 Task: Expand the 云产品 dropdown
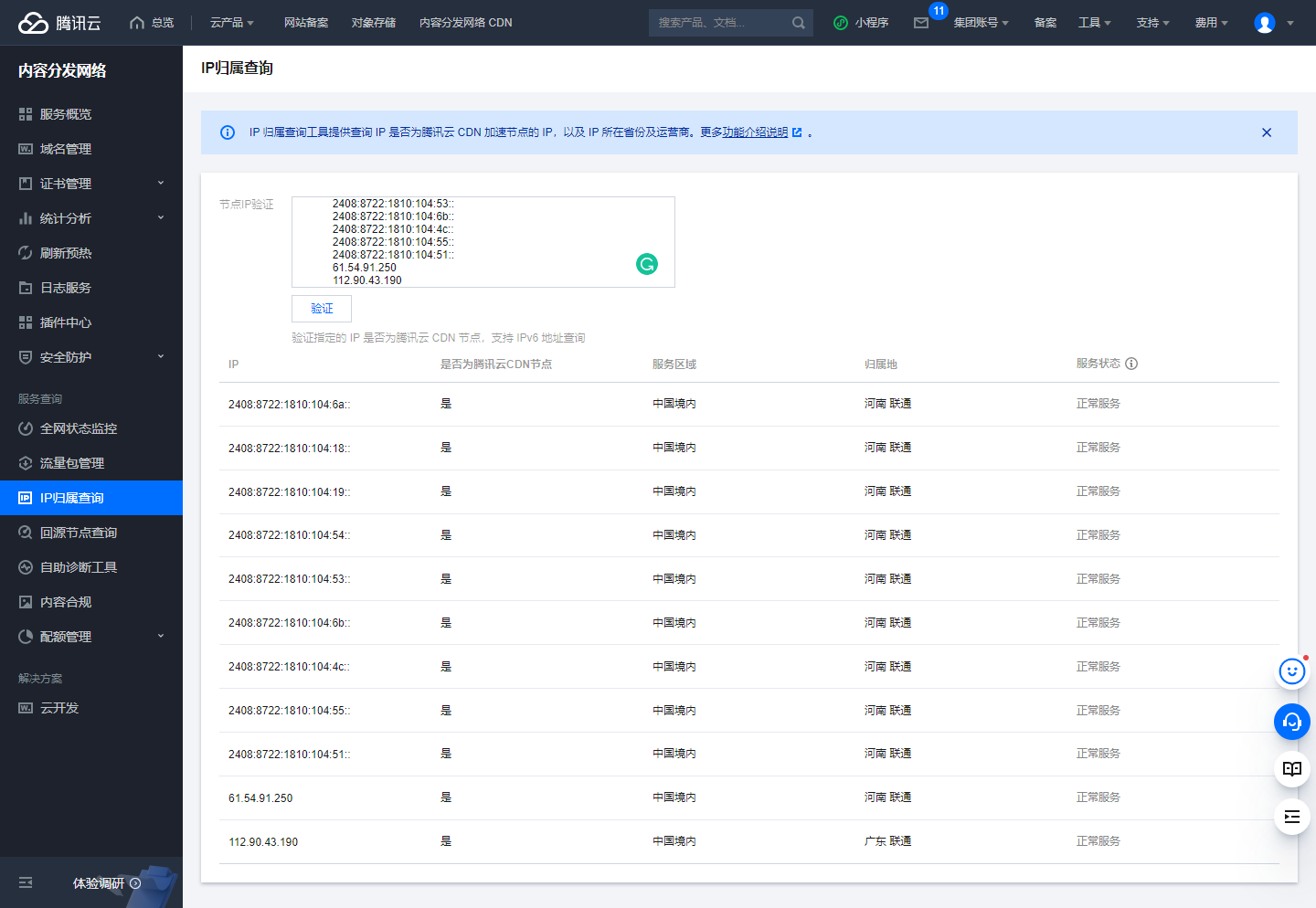coord(232,23)
